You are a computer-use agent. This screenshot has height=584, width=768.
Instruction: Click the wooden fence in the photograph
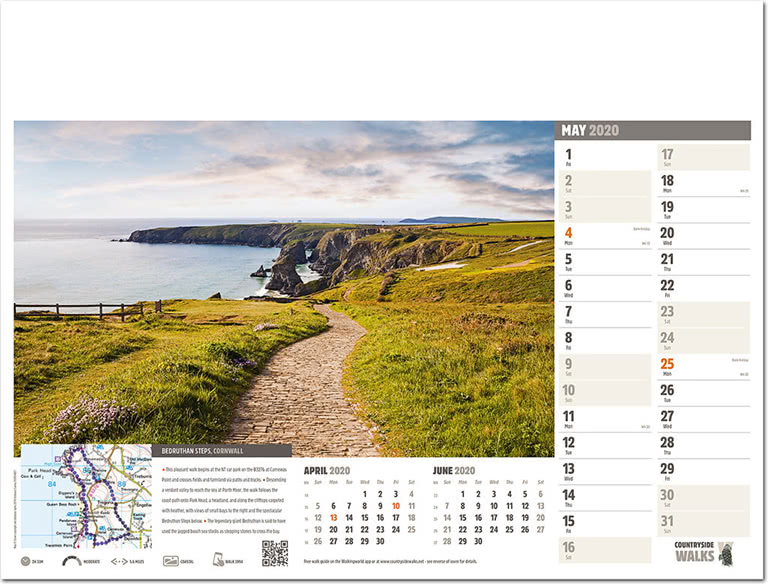tap(88, 311)
